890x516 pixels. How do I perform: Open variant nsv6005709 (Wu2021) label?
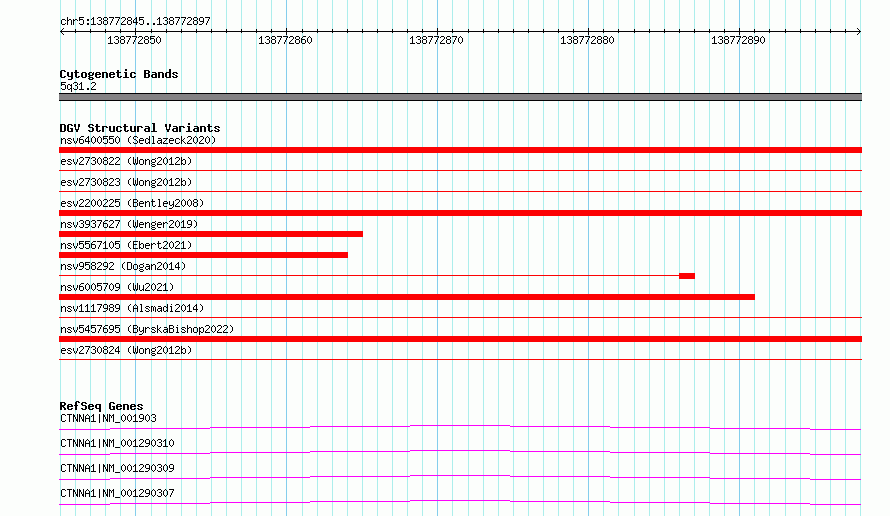click(x=117, y=287)
